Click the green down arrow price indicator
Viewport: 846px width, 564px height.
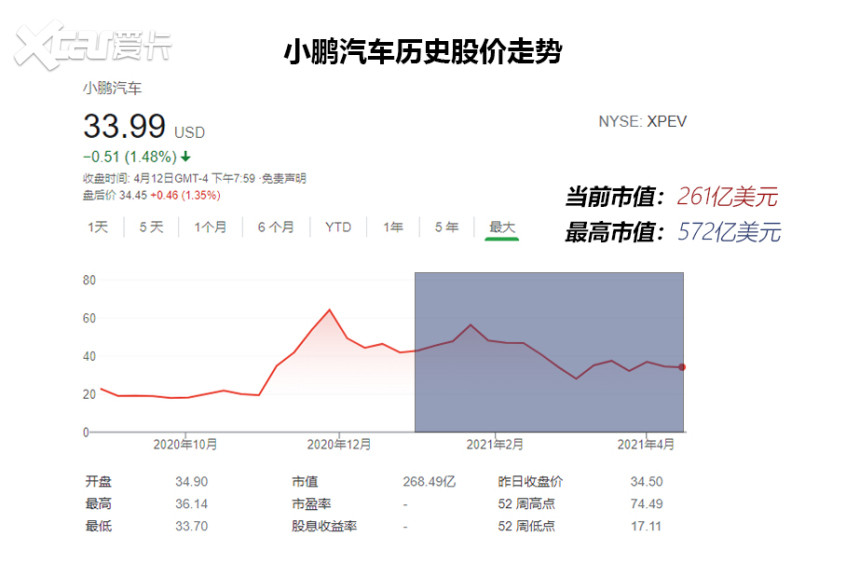186,157
